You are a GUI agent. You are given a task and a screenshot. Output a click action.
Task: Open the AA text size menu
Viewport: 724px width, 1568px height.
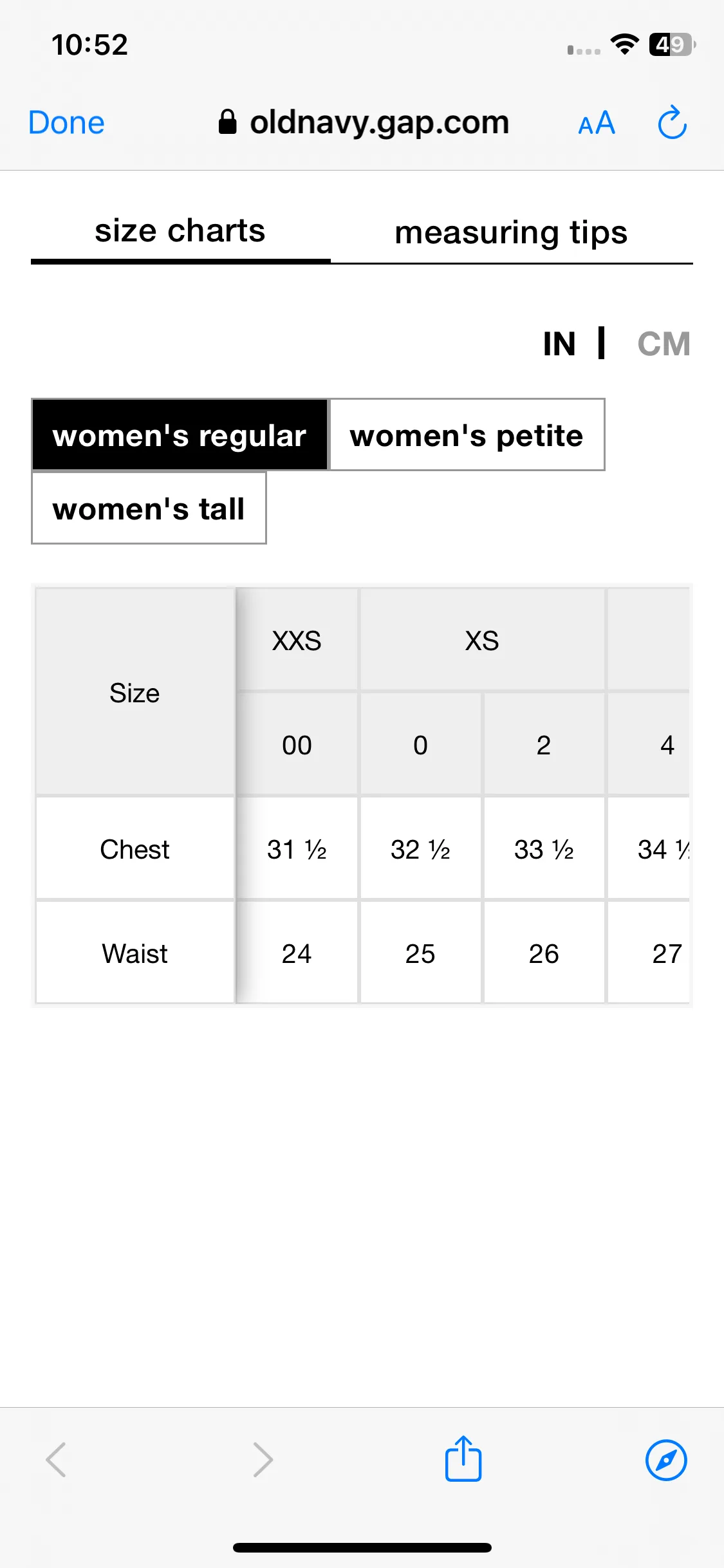coord(597,123)
